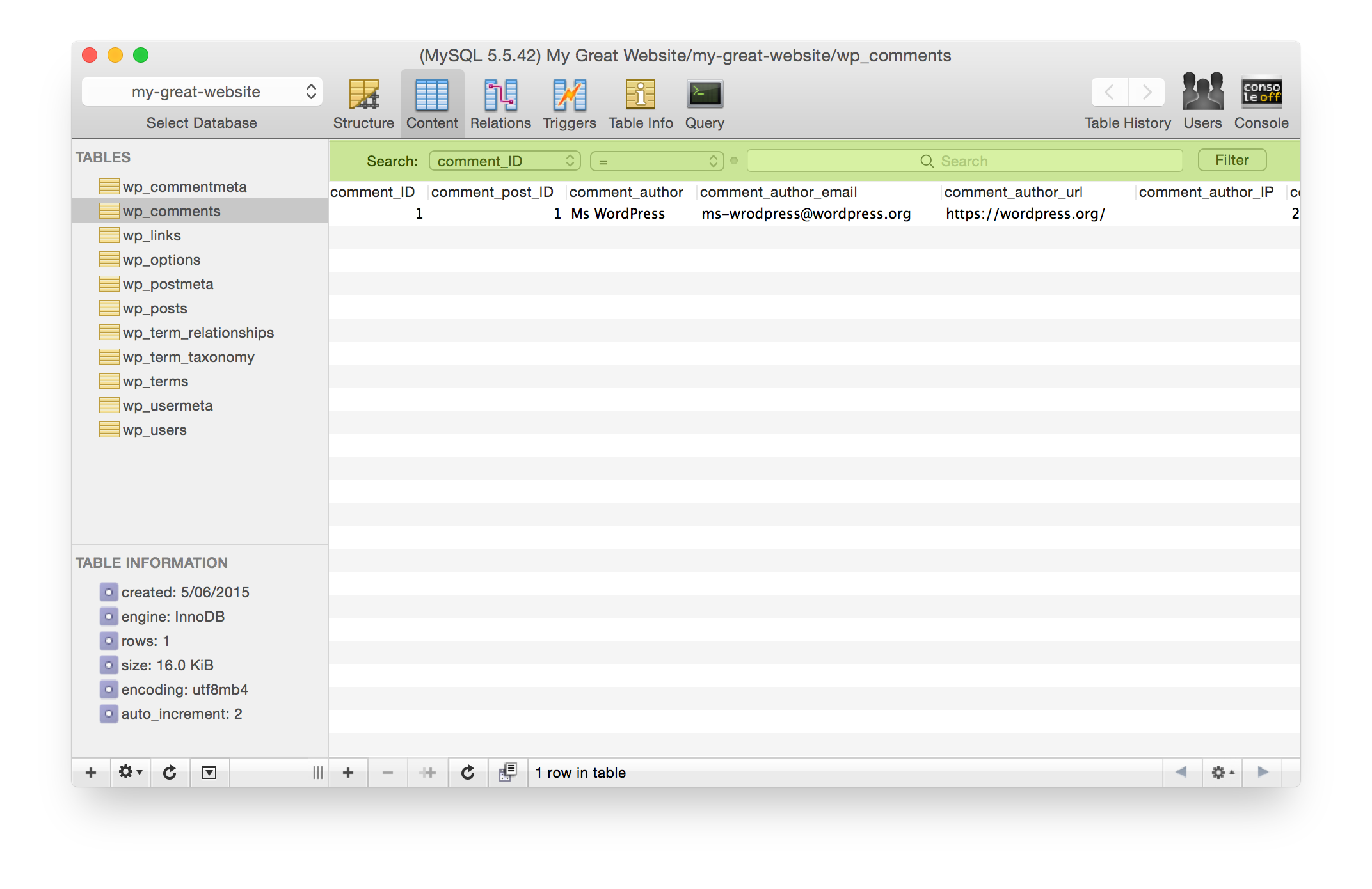Open the content pane settings gear
Image resolution: width=1372 pixels, height=889 pixels.
[x=1221, y=772]
